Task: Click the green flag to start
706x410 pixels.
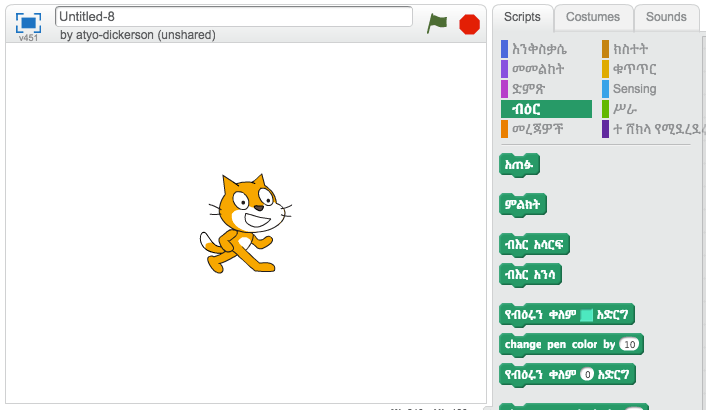Action: 437,23
